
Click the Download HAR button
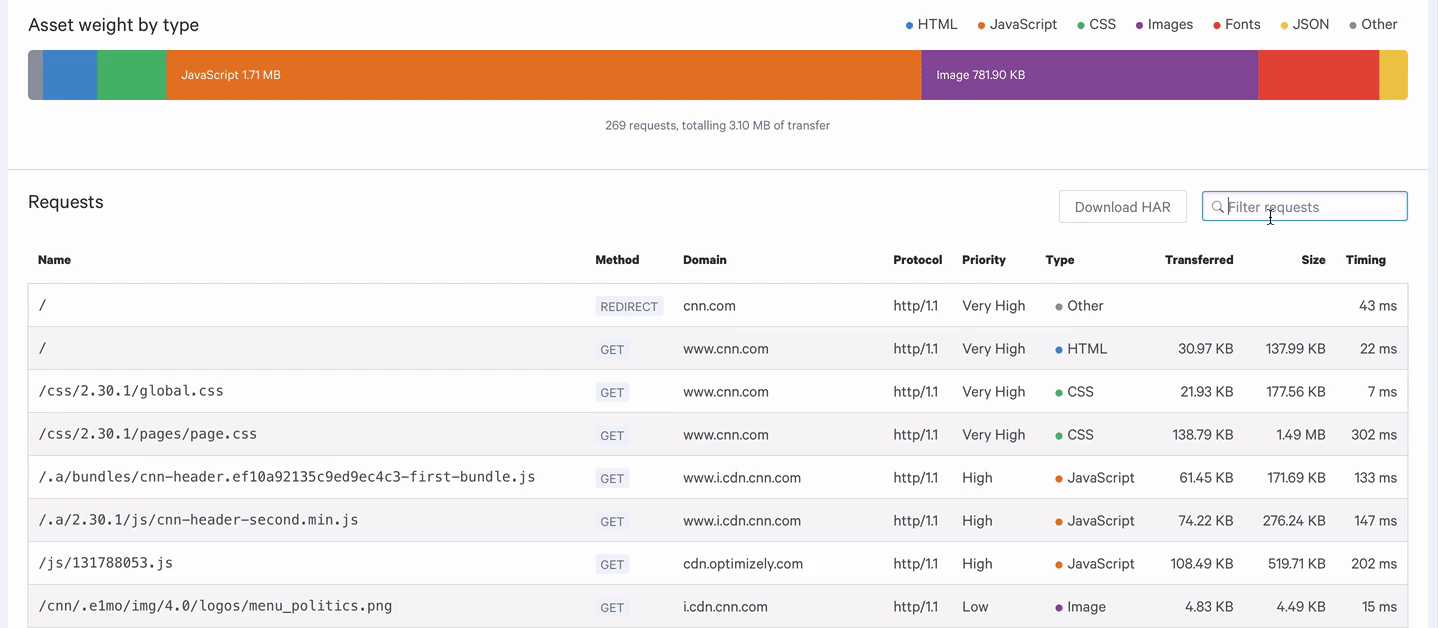click(1122, 207)
